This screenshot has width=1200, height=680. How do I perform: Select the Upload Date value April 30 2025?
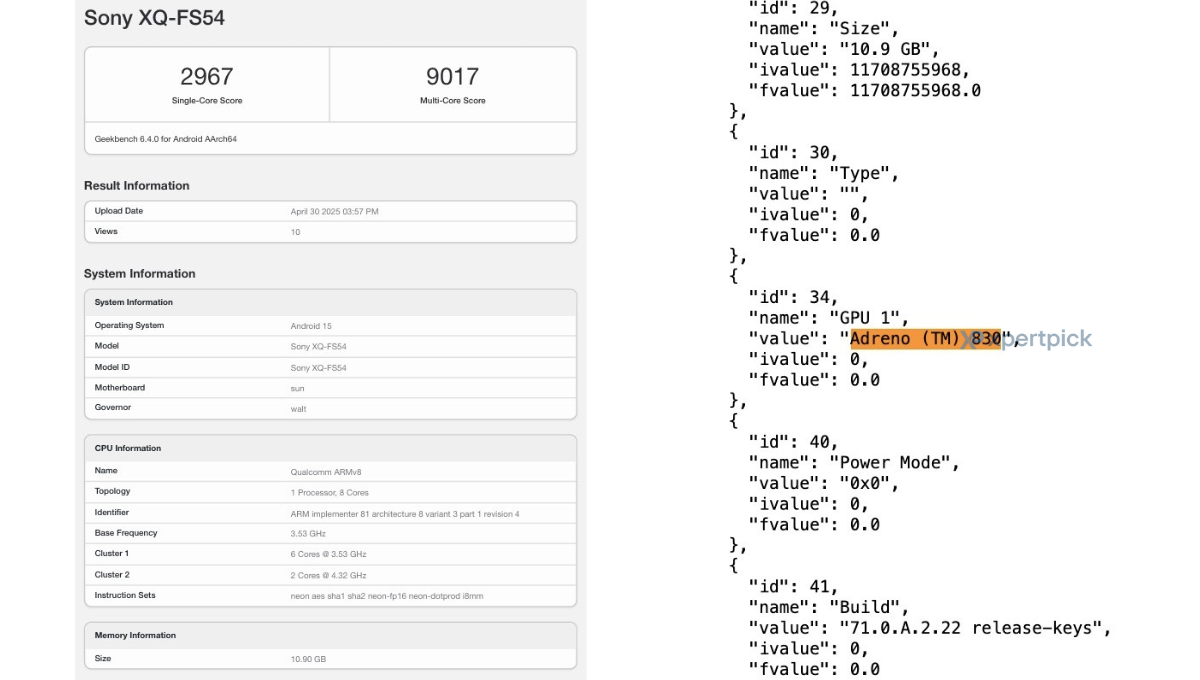(334, 211)
